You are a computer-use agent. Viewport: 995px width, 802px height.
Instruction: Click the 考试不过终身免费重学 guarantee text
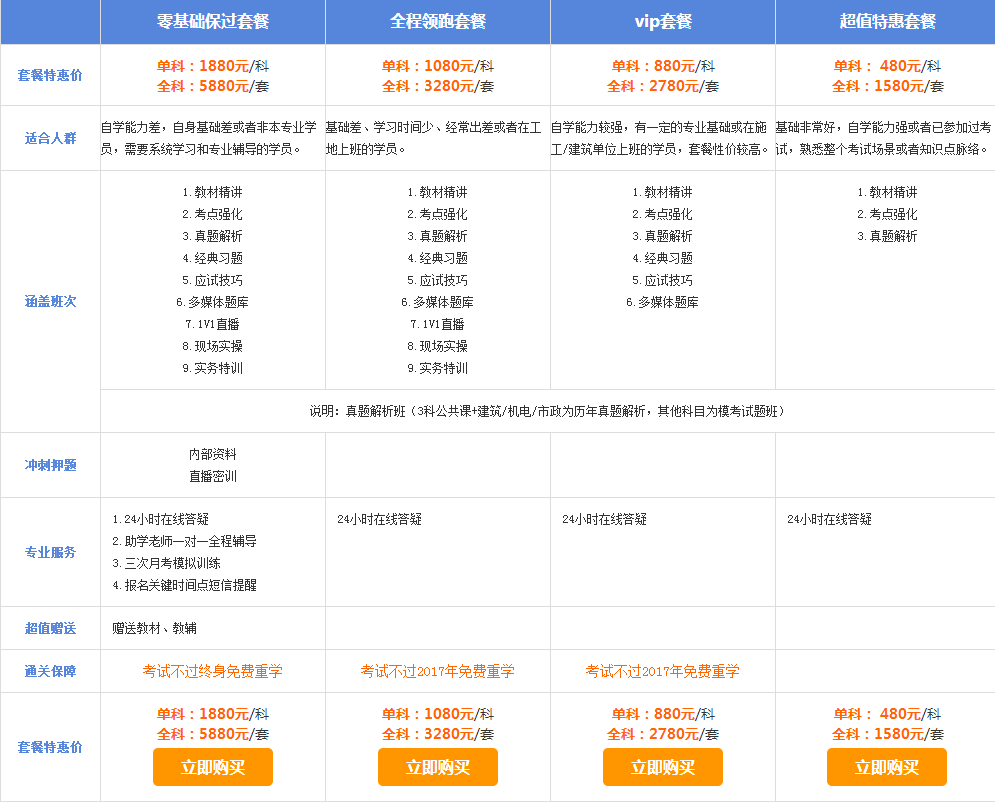click(212, 671)
